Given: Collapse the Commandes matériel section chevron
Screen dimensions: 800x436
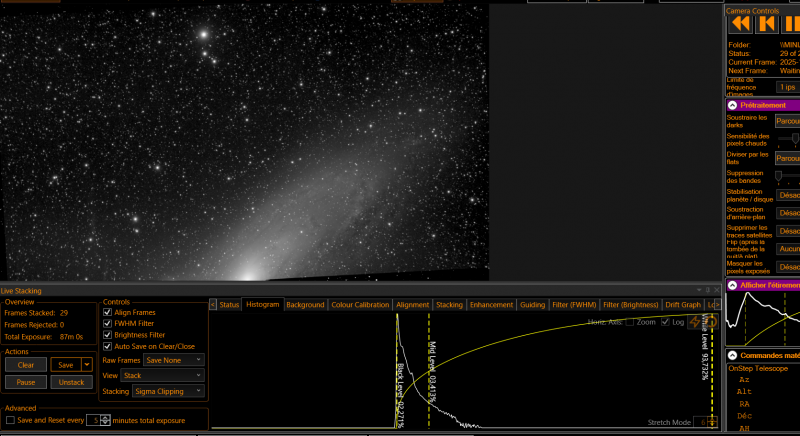Looking at the screenshot, I should point(733,355).
